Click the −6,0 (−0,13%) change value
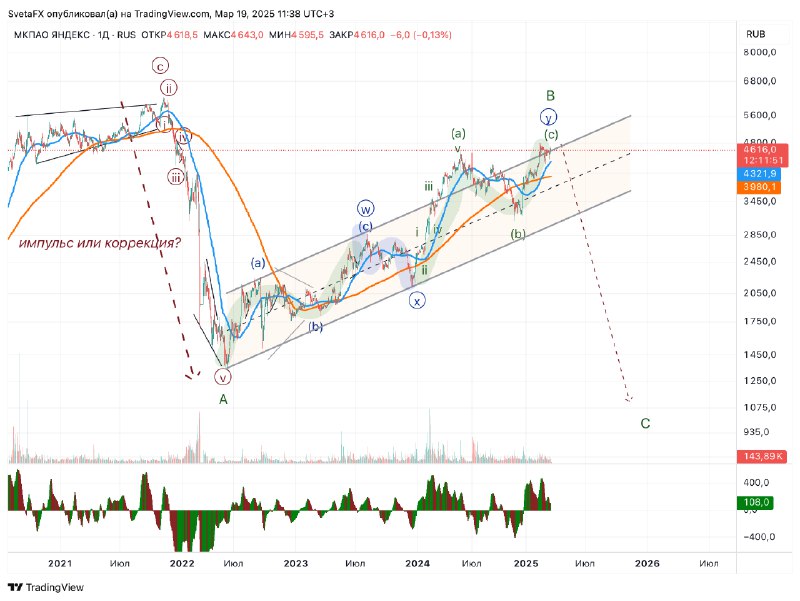Screen dimensions: 800x601 (421, 35)
